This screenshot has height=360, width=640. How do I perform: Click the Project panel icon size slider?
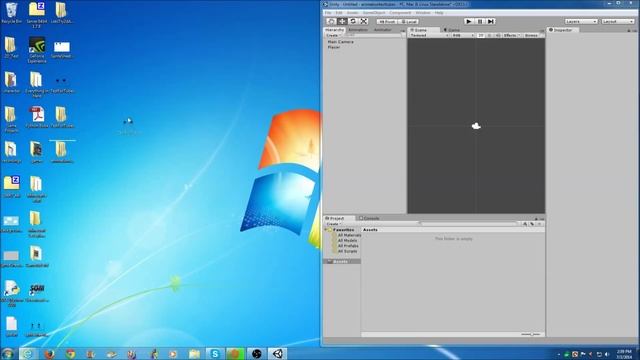tap(531, 334)
